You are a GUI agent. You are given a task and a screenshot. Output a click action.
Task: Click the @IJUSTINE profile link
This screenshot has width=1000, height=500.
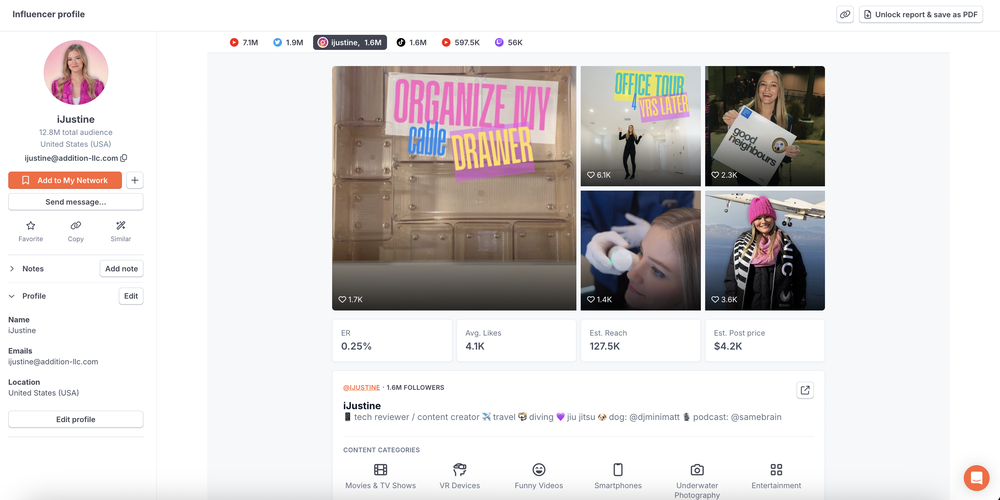[362, 388]
